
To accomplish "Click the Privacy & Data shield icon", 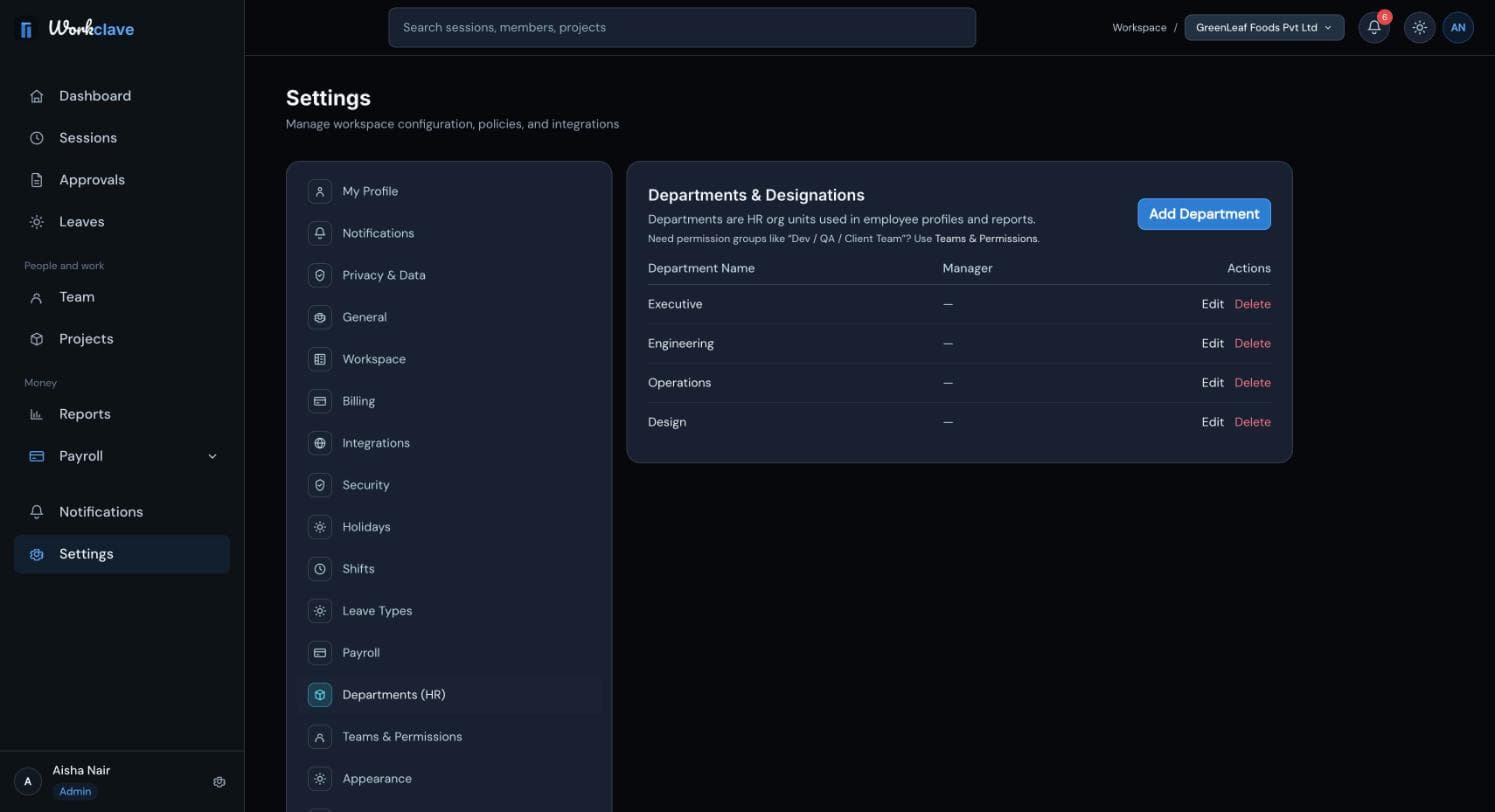I will click(320, 275).
